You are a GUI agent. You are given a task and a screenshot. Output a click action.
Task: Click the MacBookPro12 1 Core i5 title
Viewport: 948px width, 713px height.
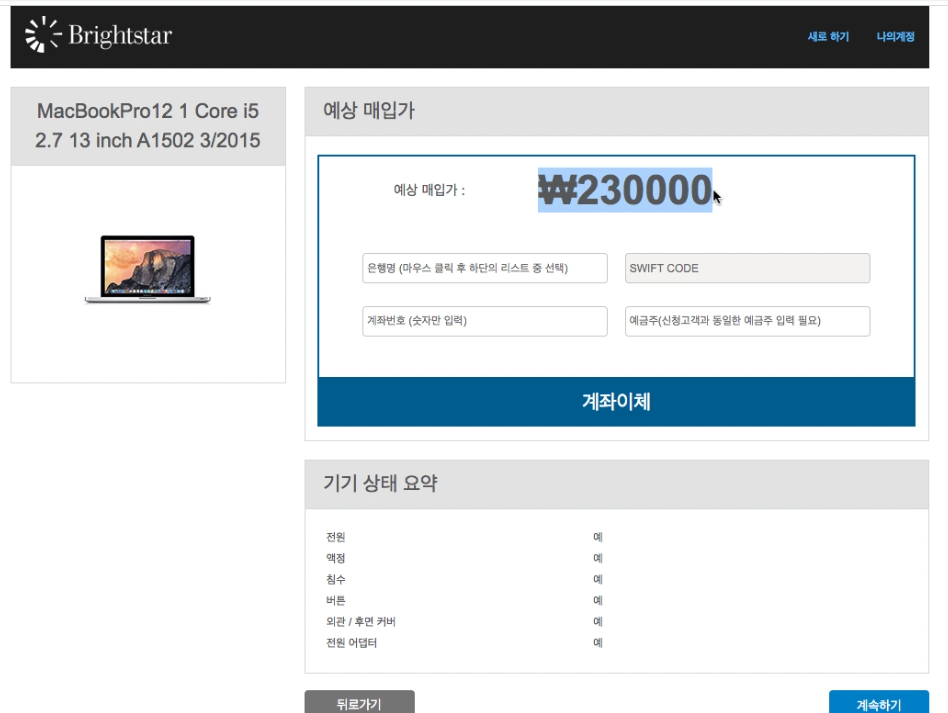coord(148,126)
